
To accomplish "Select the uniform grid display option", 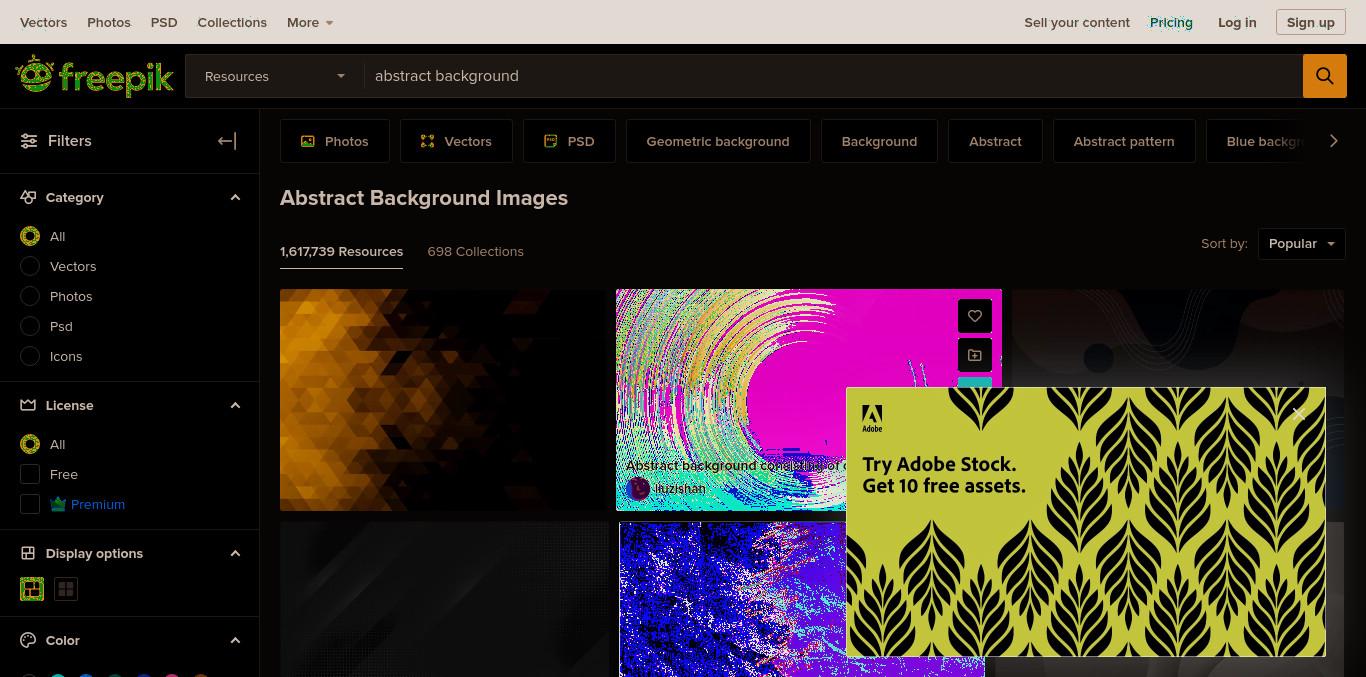I will click(x=66, y=589).
